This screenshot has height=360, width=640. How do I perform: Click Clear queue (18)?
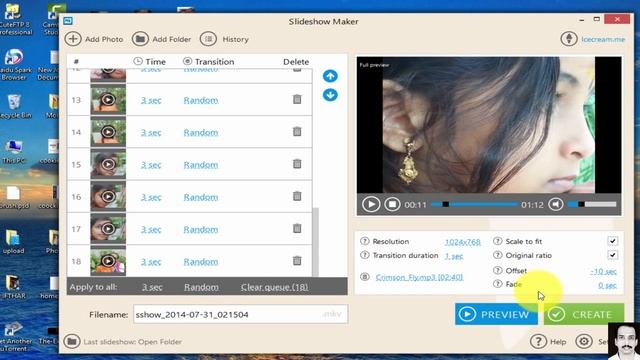click(274, 287)
